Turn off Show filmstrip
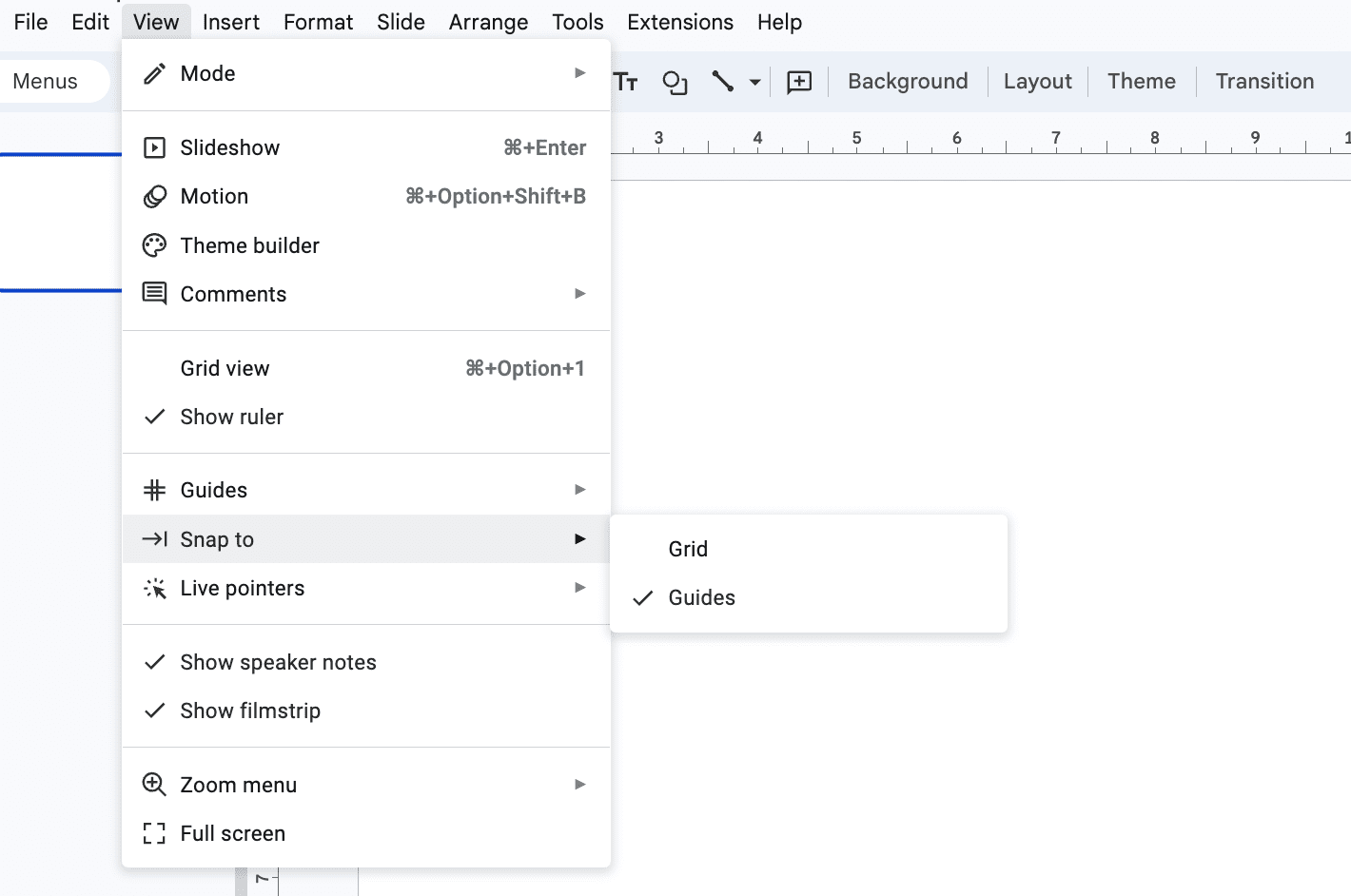 250,711
